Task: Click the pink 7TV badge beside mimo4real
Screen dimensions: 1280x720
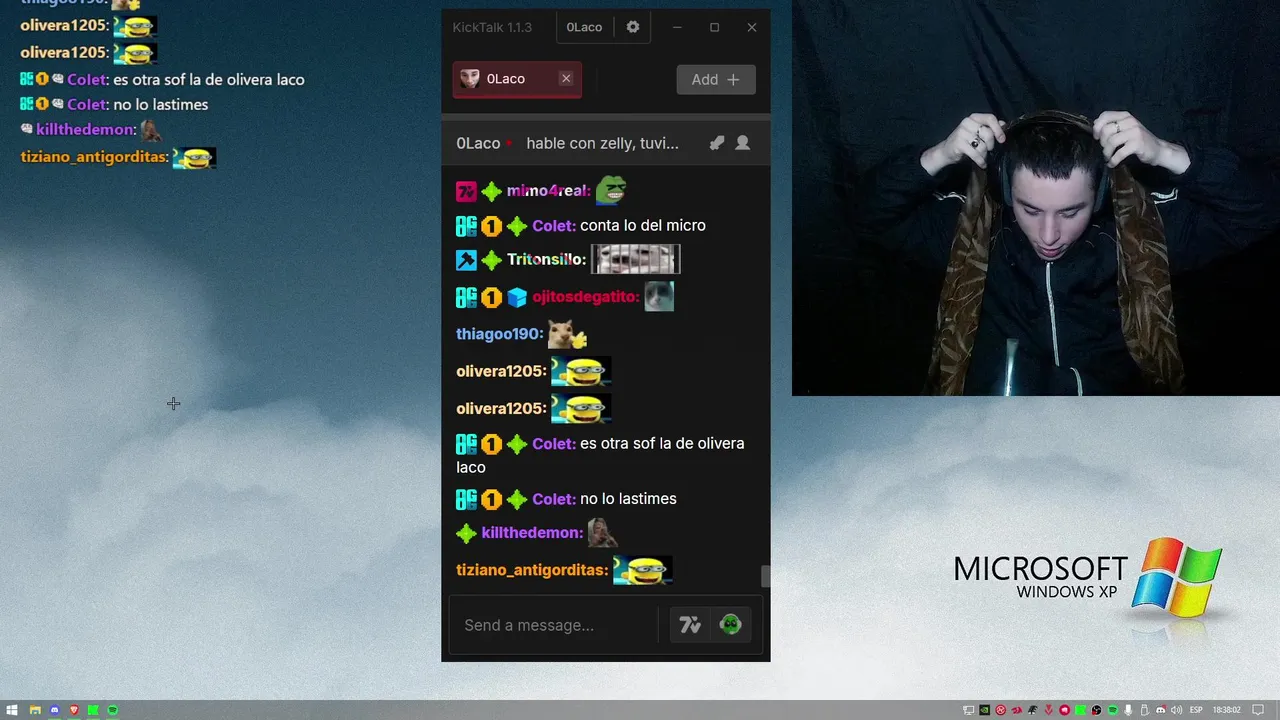Action: point(466,191)
